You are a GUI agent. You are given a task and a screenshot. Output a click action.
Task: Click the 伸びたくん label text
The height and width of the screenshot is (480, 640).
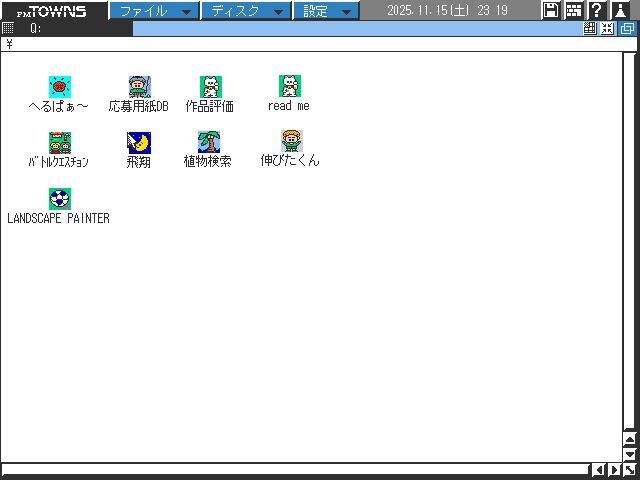[x=290, y=160]
